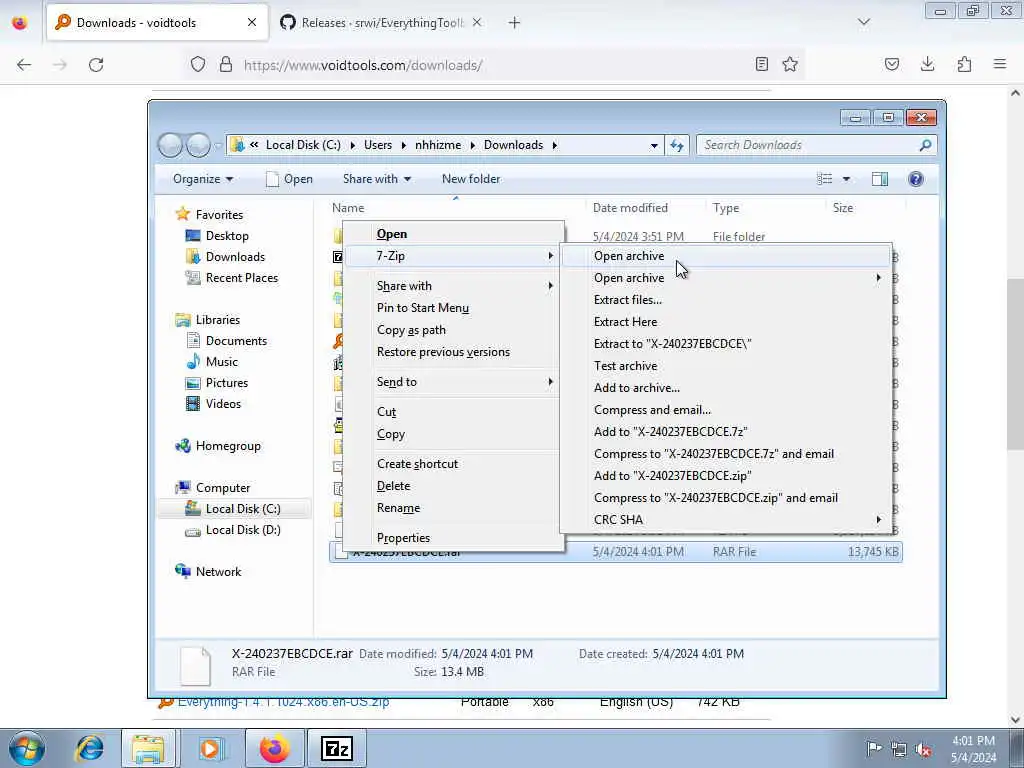Viewport: 1024px width, 768px height.
Task: Open the address bar history dropdown
Action: pos(654,146)
